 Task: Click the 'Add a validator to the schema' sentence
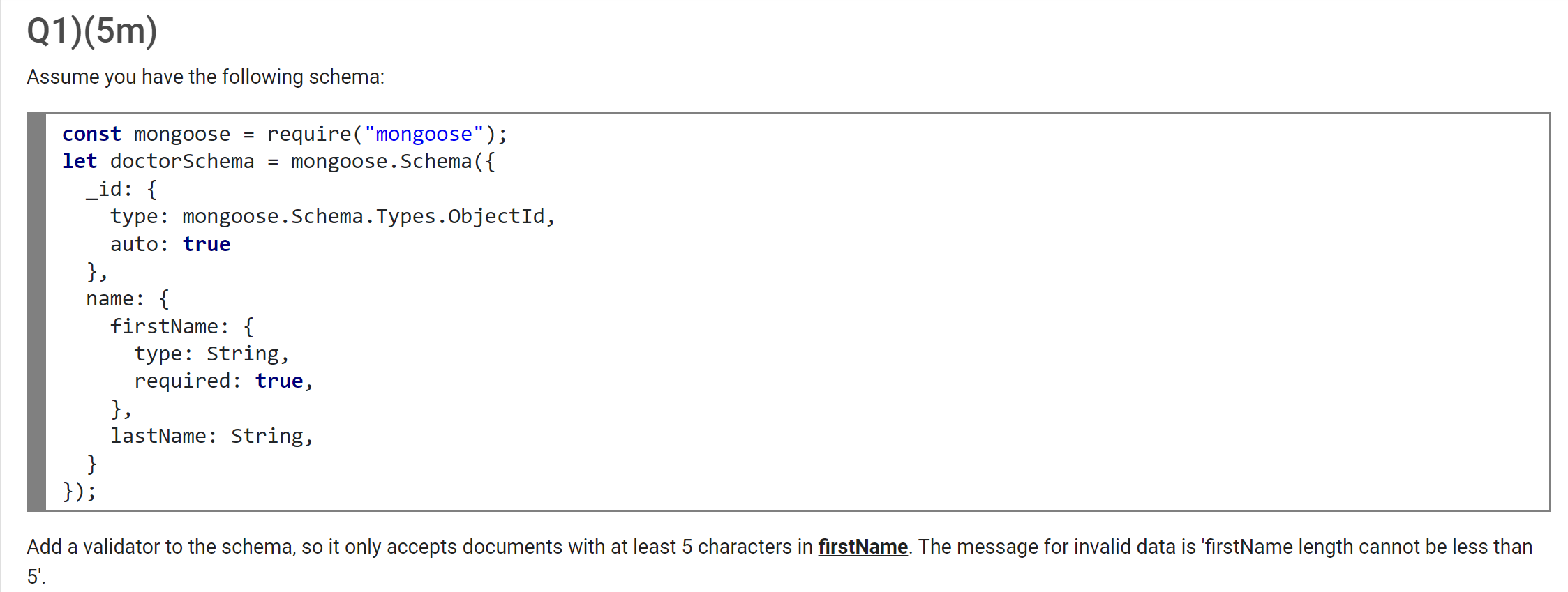(x=163, y=547)
